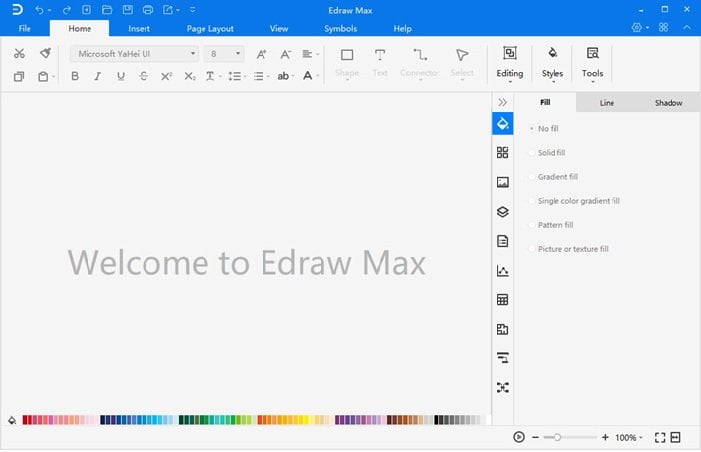Viewport: 701px width, 452px height.
Task: Switch to the Shadow tab
Action: click(x=668, y=103)
